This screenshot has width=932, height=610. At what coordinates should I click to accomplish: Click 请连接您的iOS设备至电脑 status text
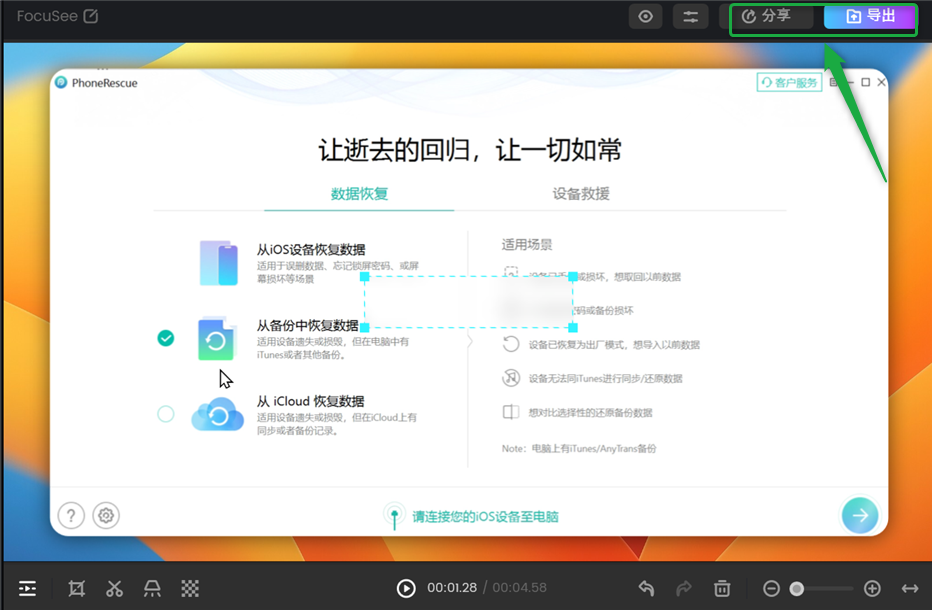(485, 517)
